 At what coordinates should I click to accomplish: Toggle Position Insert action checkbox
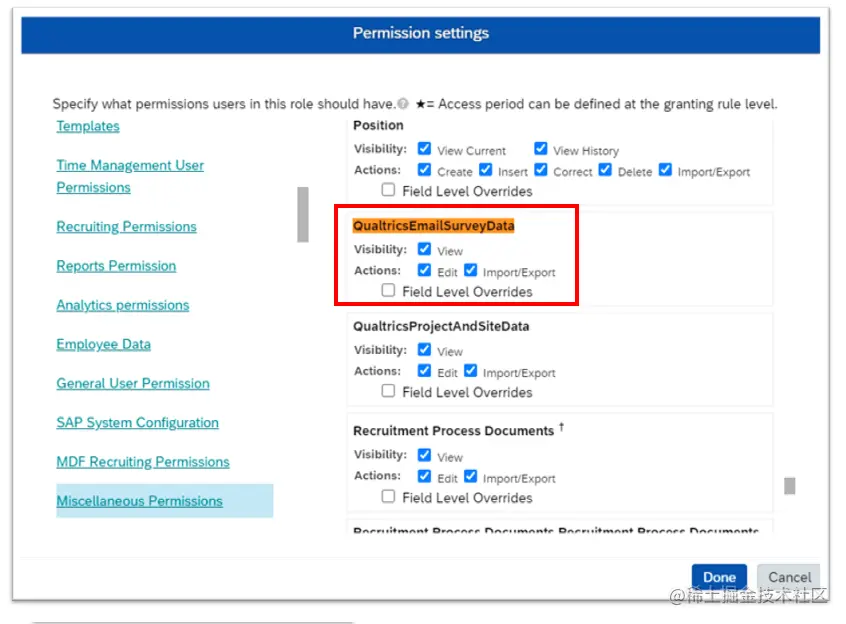coord(486,170)
